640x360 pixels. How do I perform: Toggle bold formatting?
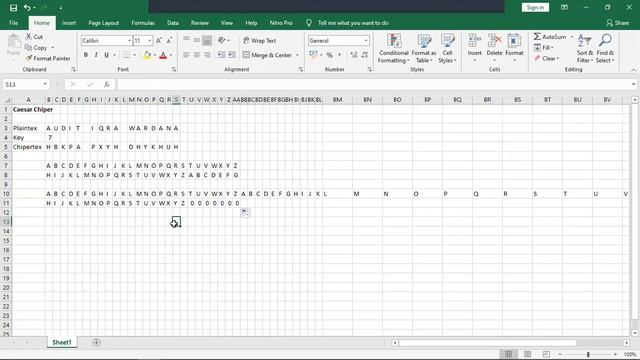coord(86,55)
